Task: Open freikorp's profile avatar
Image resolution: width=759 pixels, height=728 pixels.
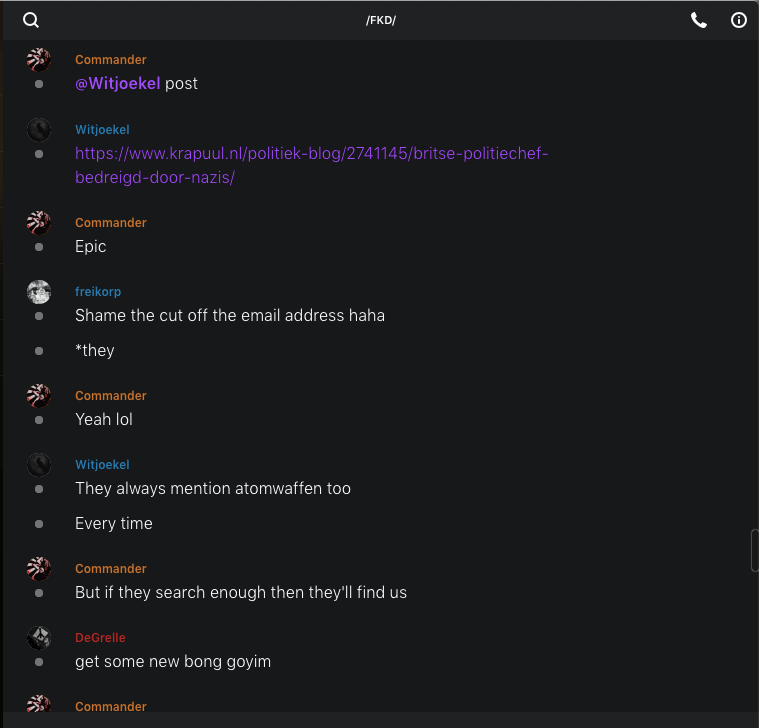Action: coord(39,292)
